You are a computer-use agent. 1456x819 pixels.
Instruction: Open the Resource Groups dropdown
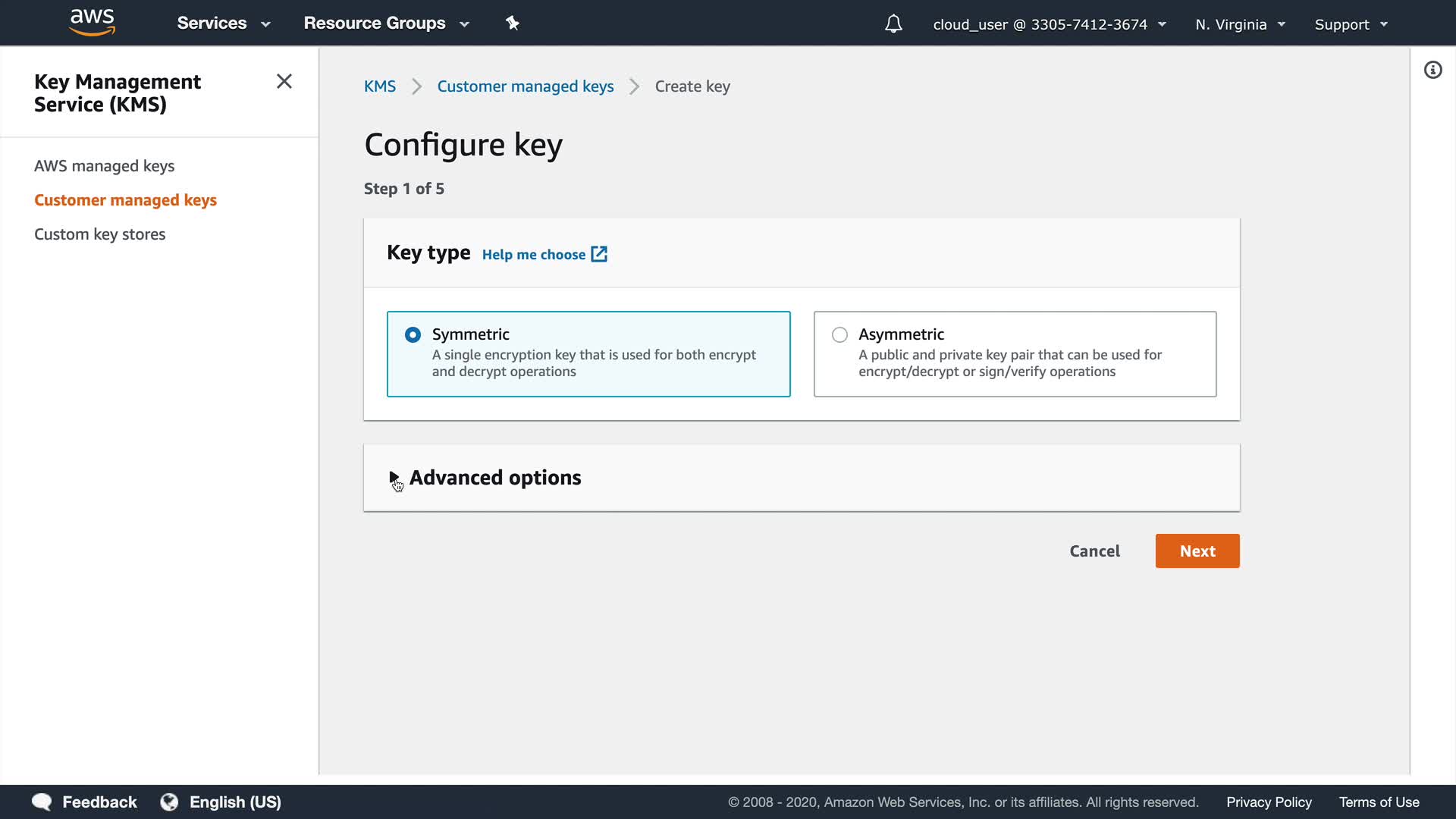[x=386, y=24]
